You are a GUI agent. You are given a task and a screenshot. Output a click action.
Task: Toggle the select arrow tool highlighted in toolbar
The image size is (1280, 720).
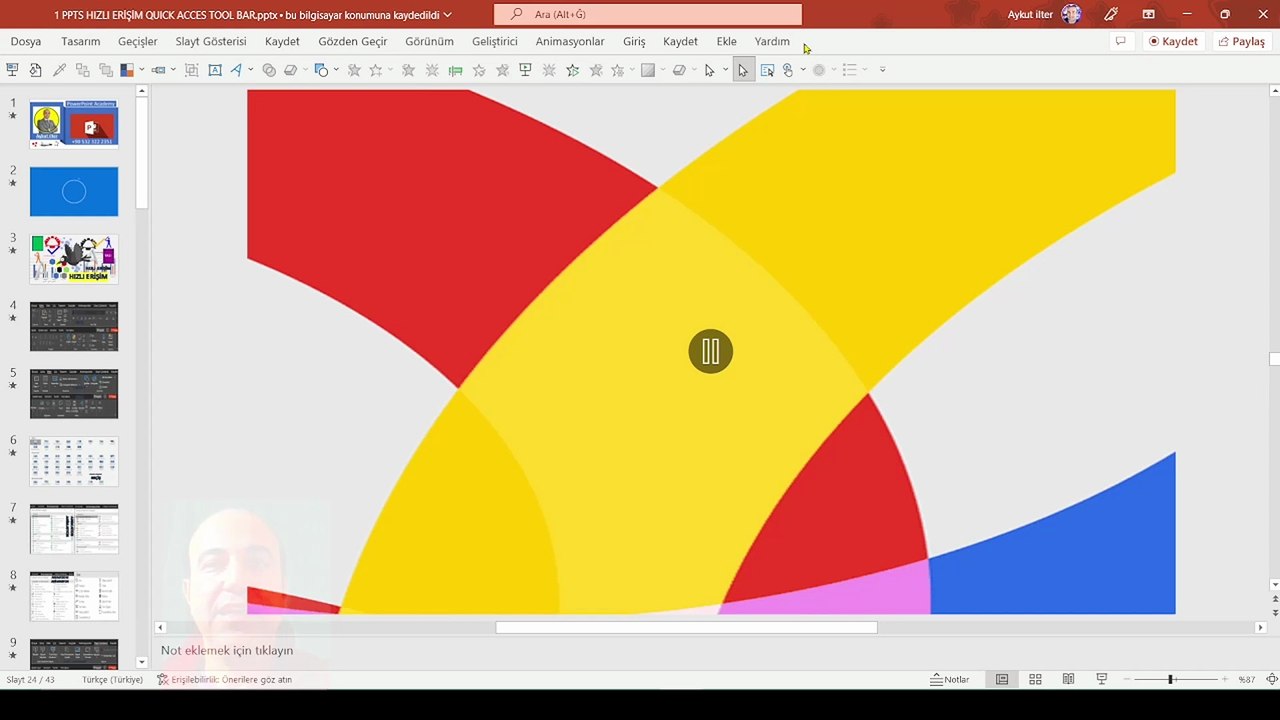click(x=743, y=70)
